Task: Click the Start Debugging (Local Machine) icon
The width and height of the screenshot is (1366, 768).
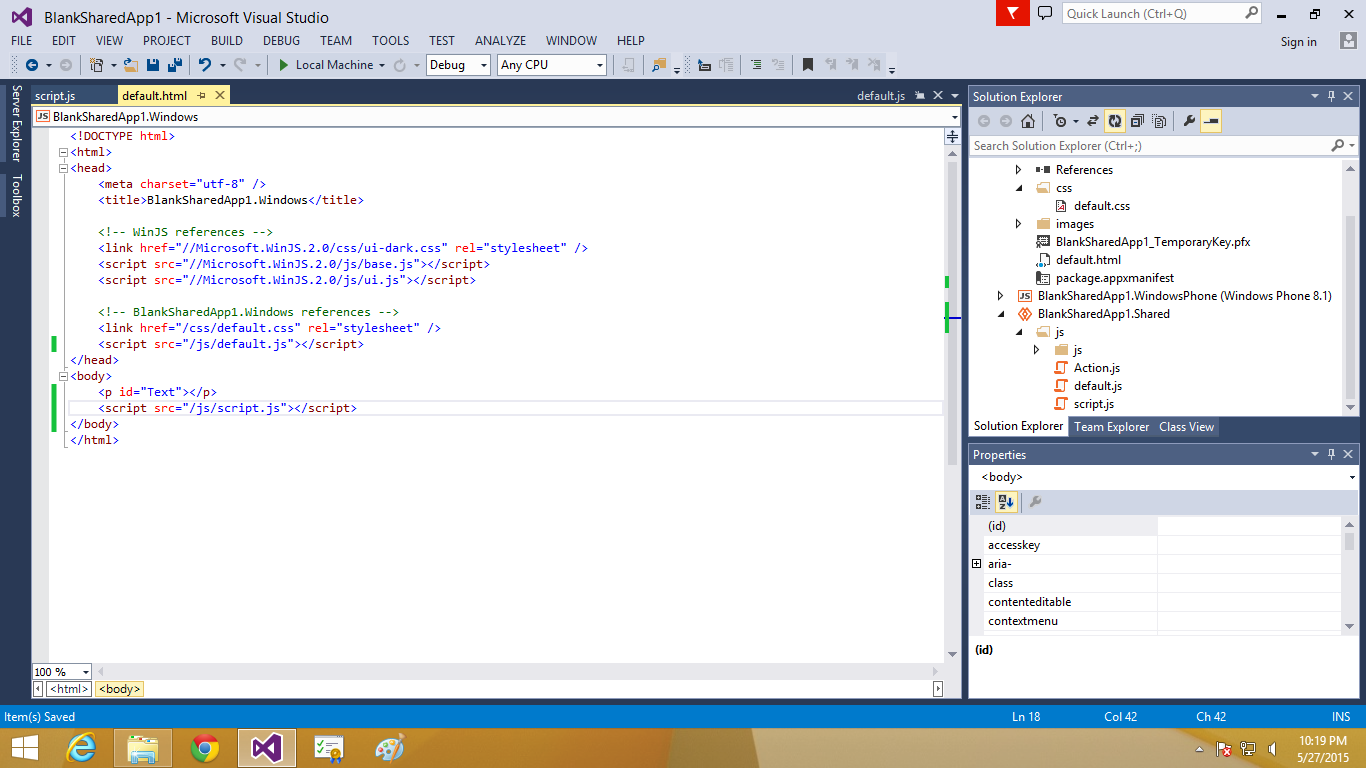Action: click(283, 64)
